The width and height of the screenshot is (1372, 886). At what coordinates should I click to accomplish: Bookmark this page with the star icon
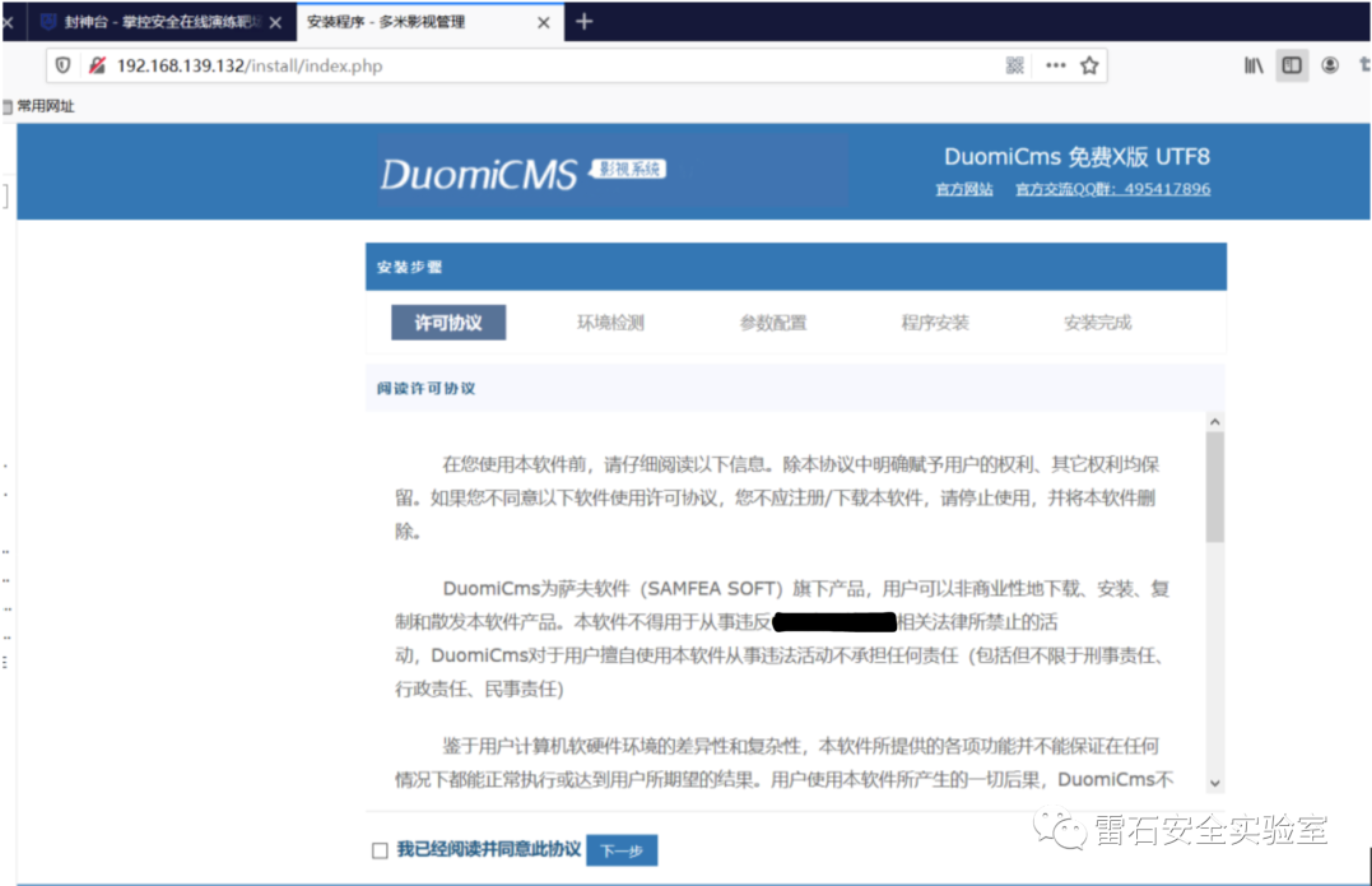[1089, 66]
